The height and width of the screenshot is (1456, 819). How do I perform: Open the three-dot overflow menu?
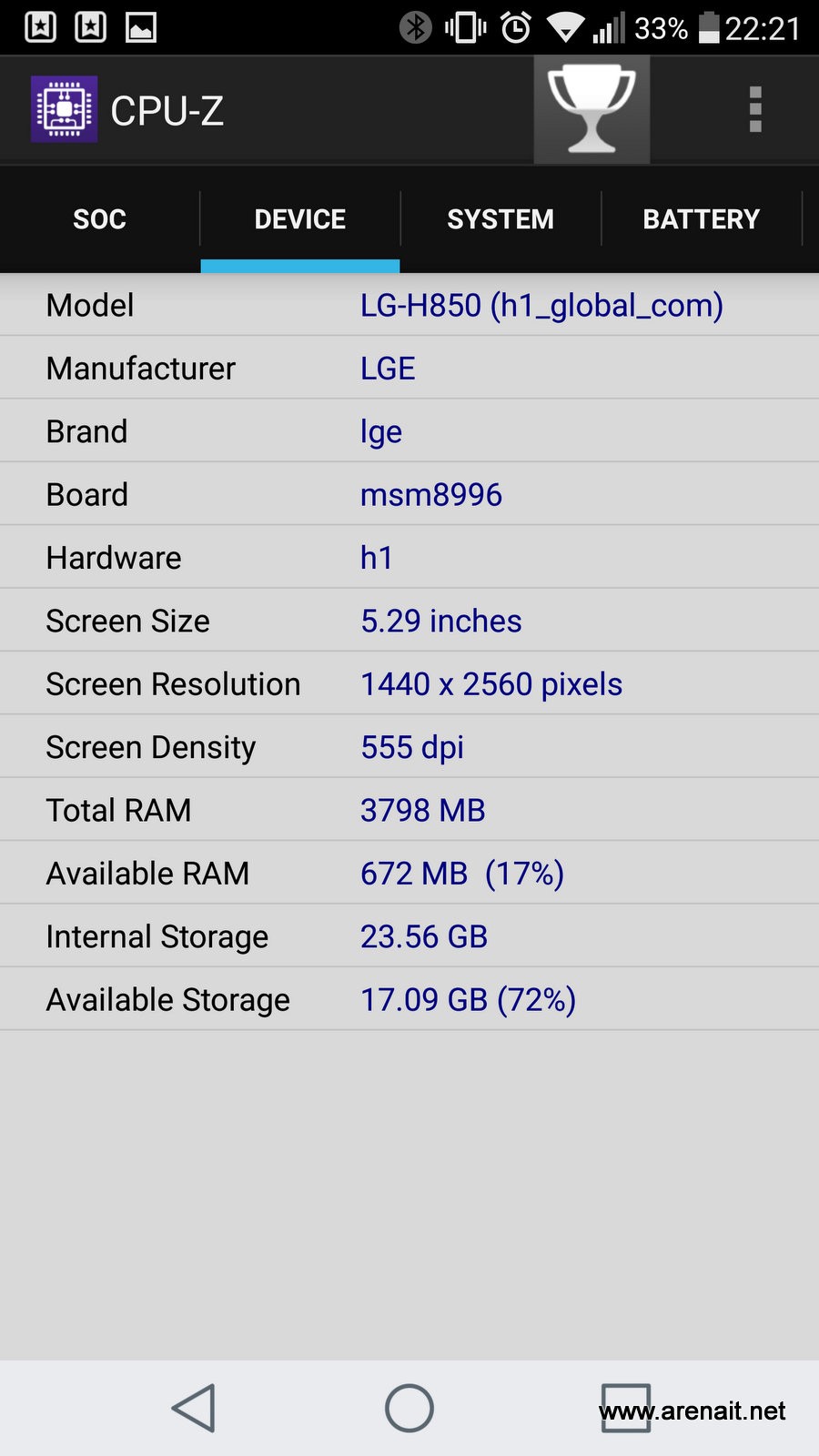[754, 110]
